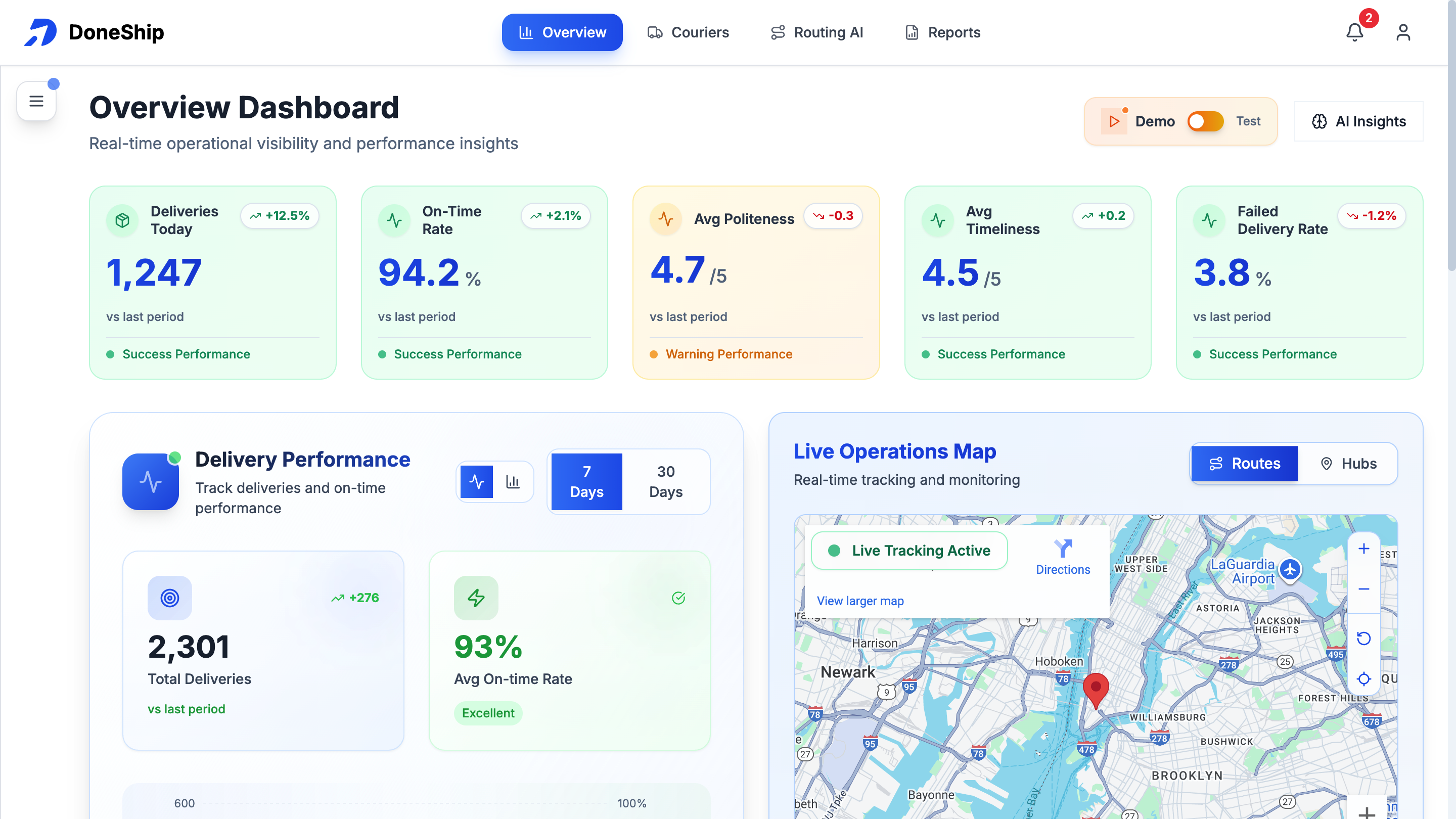Zoom in on the live map
The image size is (1456, 819).
point(1363,549)
